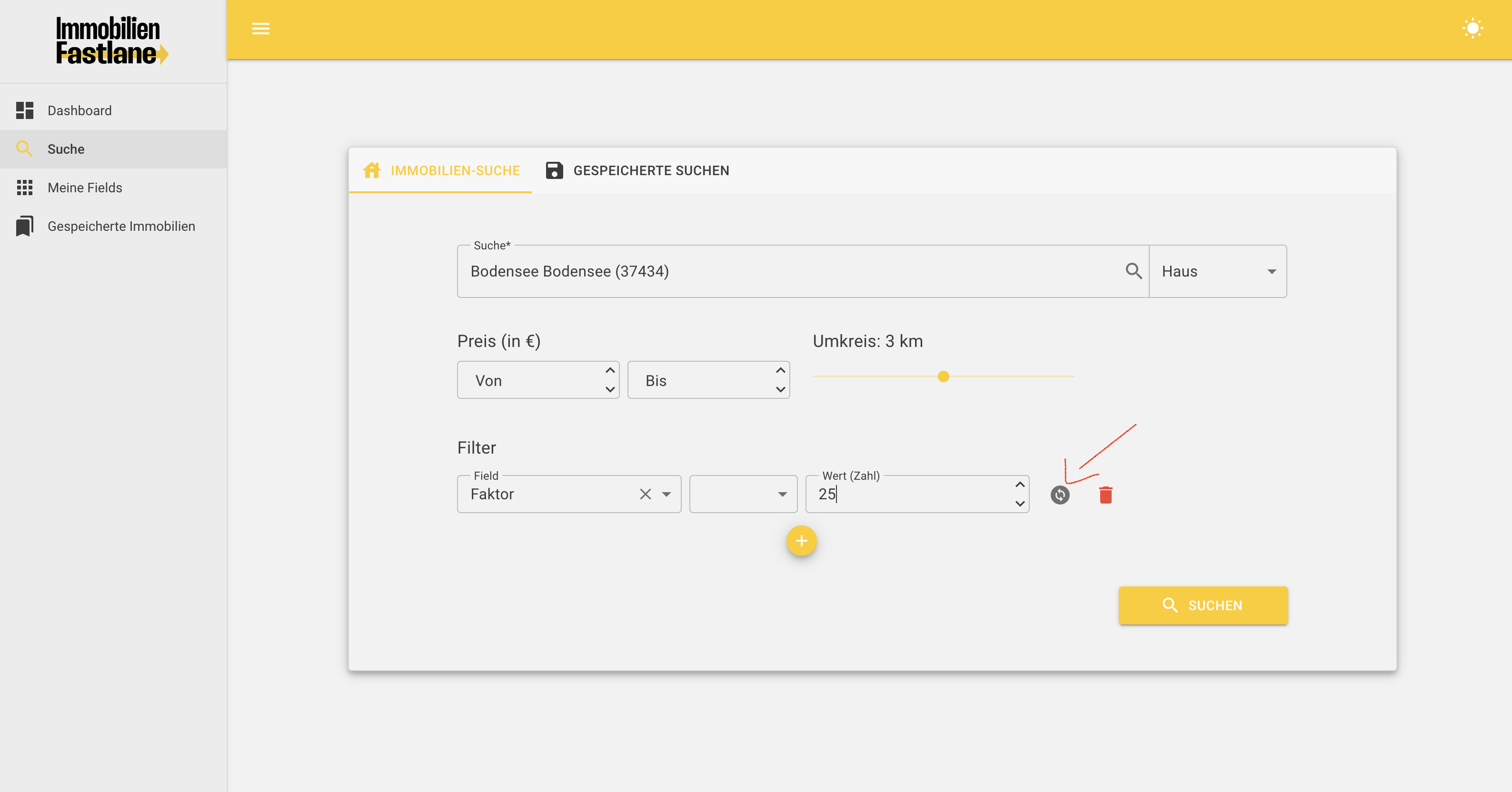Adjust the Umkreis slider handle

click(943, 376)
